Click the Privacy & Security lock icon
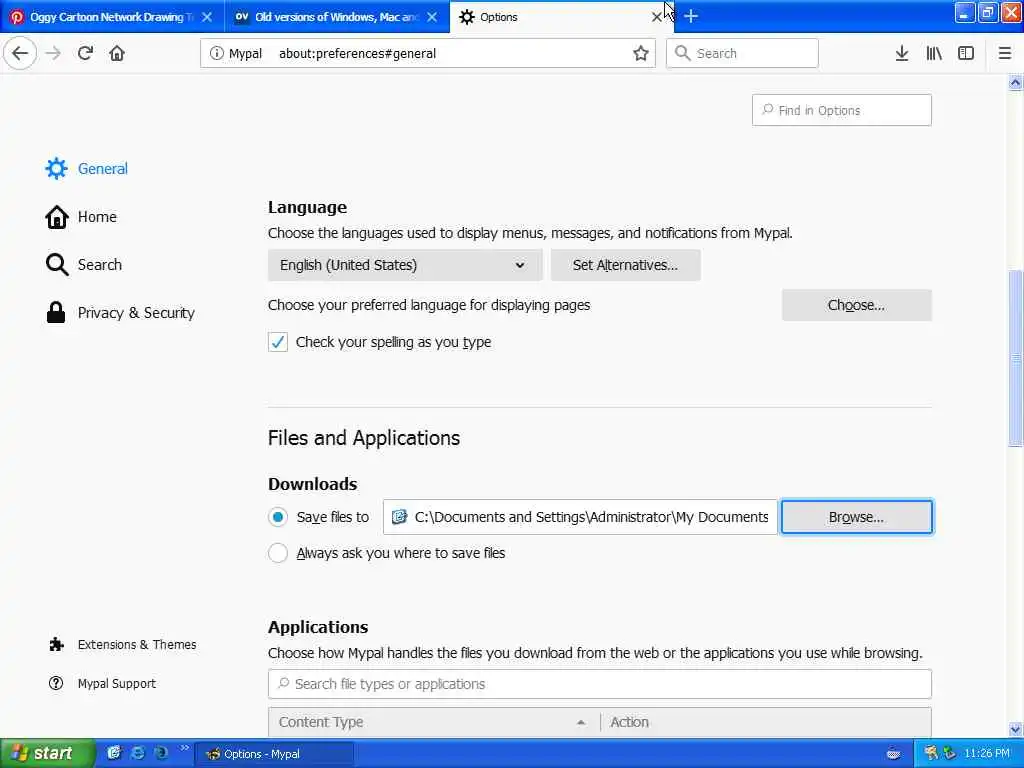 (56, 312)
